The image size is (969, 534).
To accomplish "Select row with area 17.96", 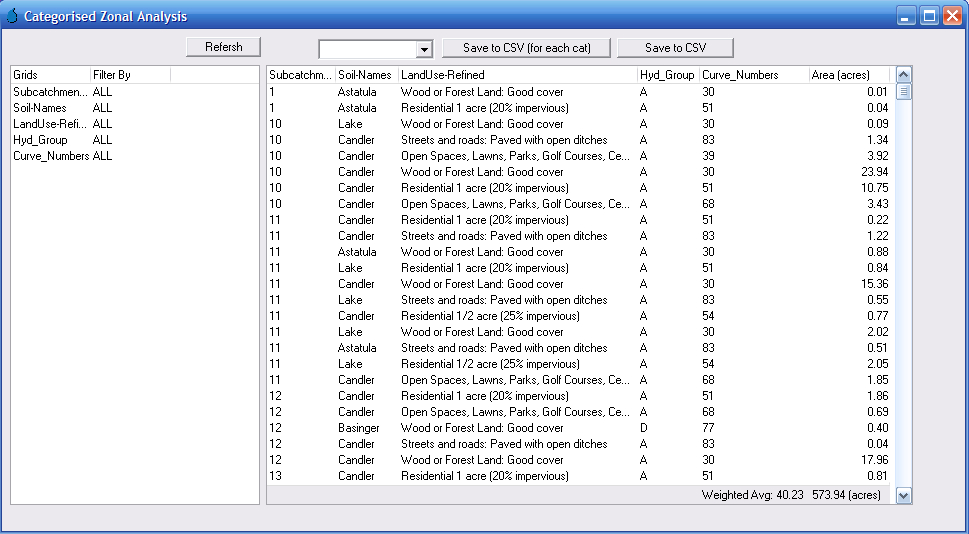I will [x=579, y=460].
